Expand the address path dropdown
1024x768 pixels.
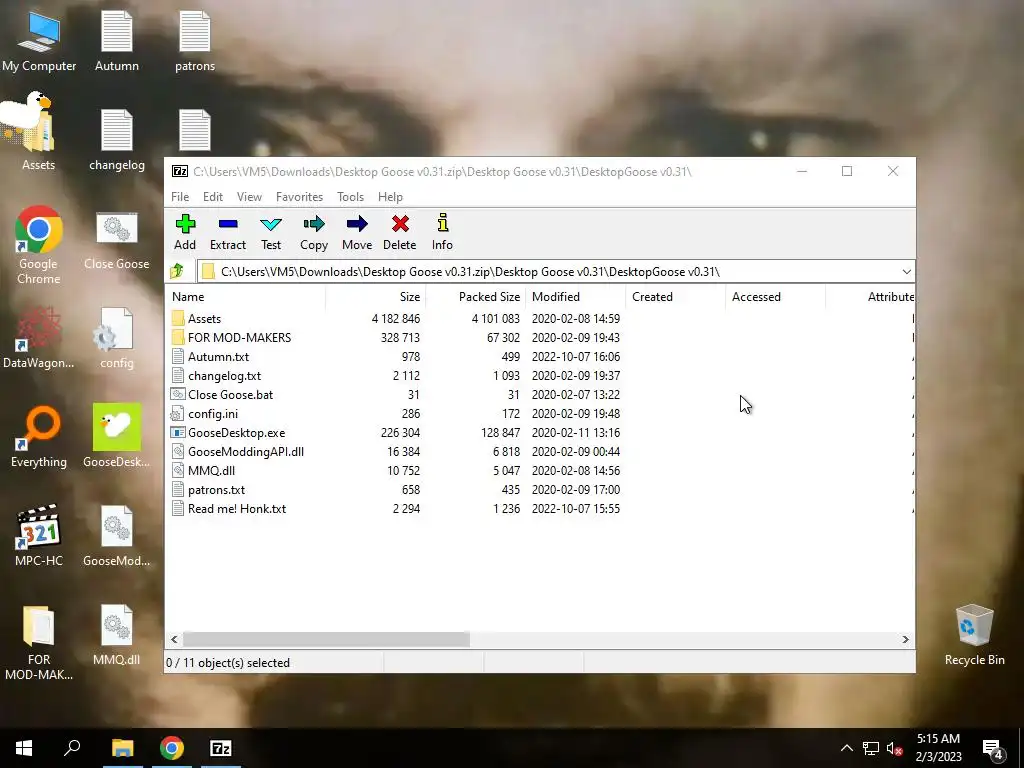click(x=906, y=272)
